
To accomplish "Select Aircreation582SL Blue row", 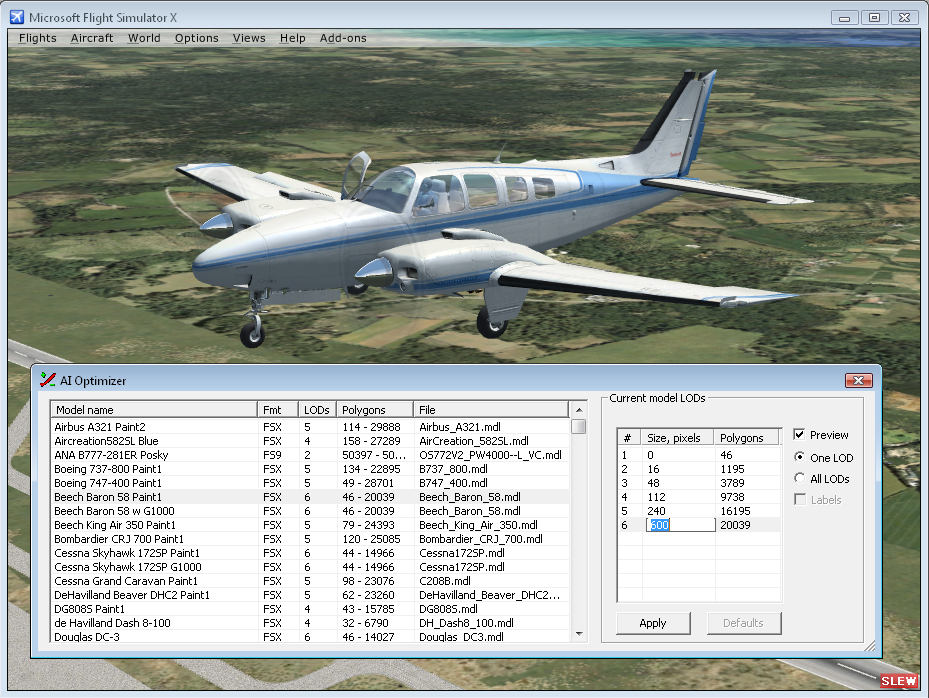I will [310, 441].
